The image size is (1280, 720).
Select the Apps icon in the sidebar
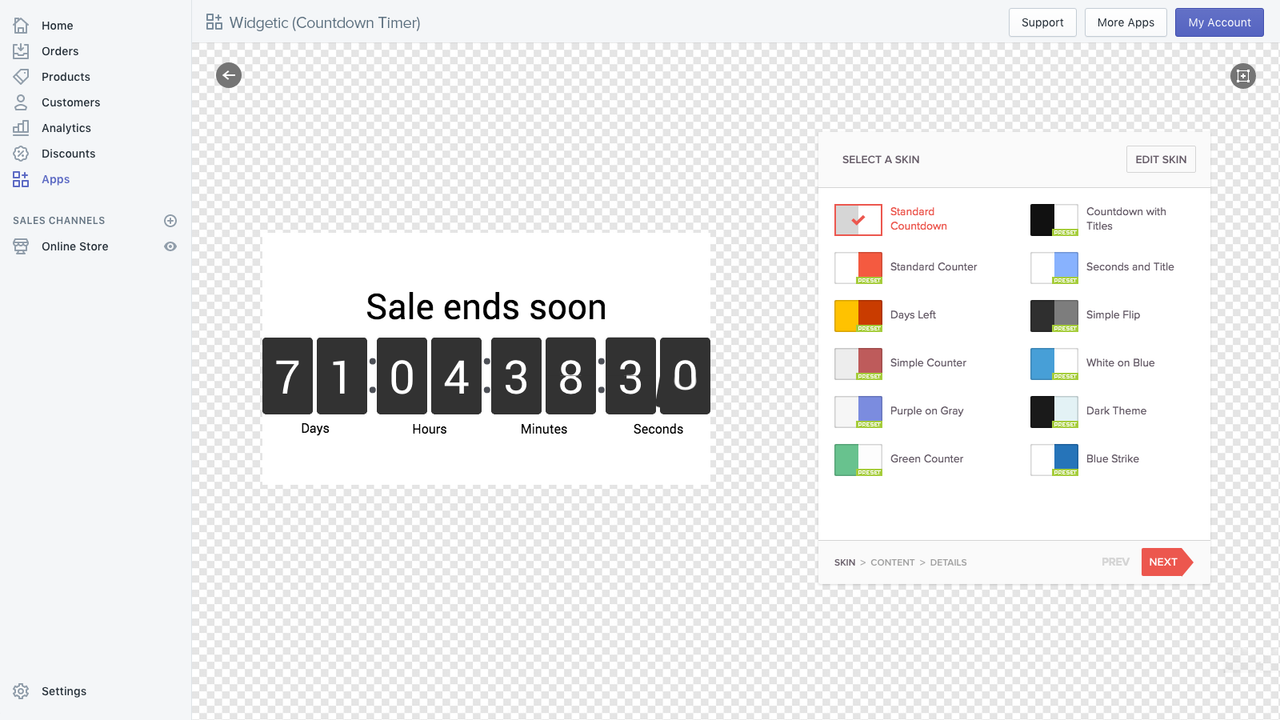point(22,178)
